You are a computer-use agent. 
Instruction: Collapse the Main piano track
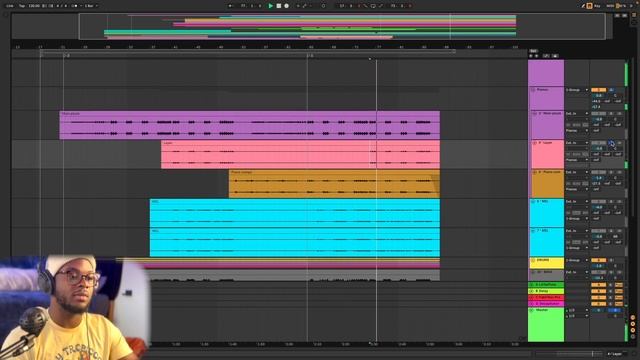(x=534, y=113)
